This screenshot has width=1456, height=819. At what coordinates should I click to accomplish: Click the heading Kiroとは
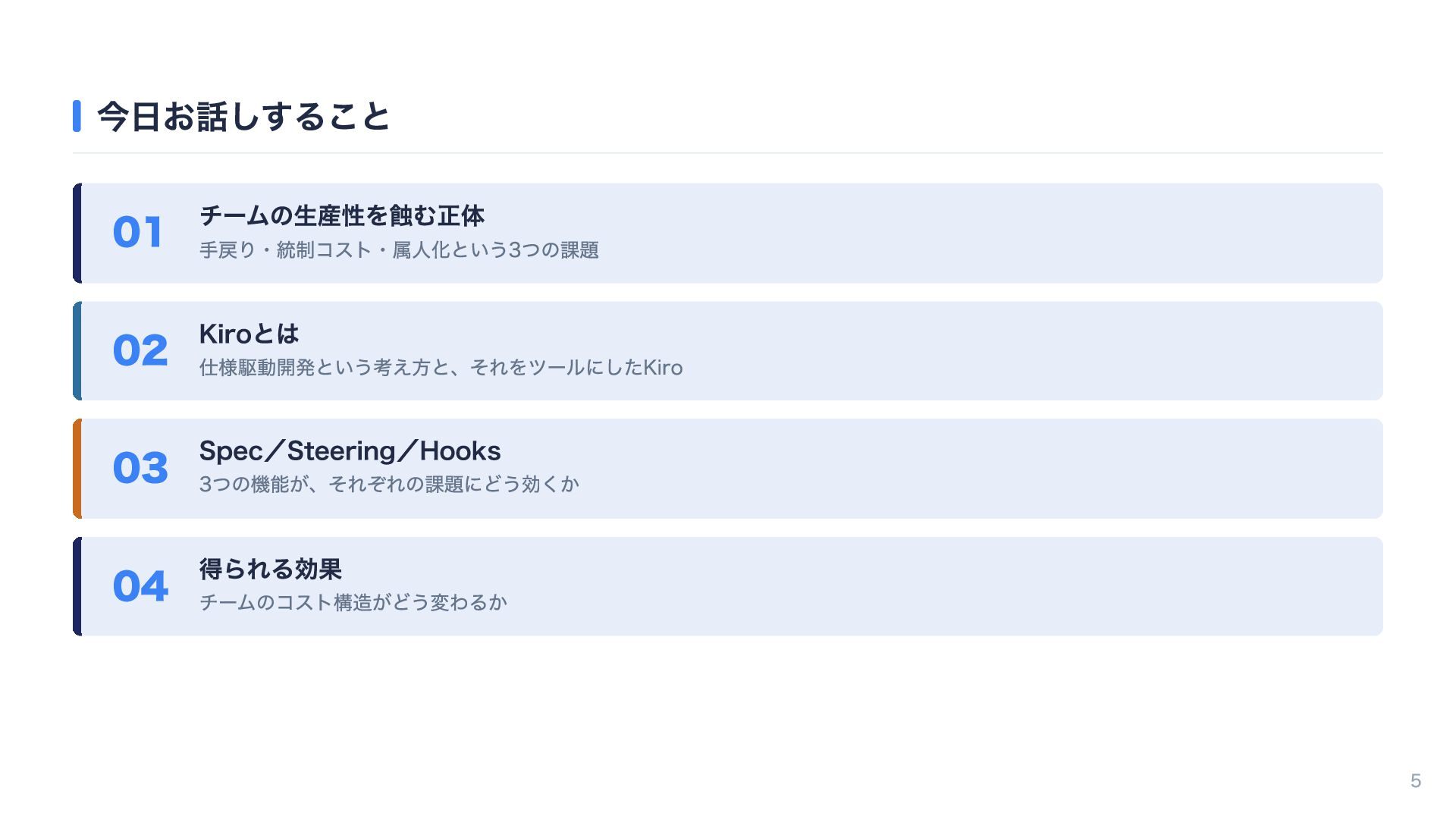[249, 334]
